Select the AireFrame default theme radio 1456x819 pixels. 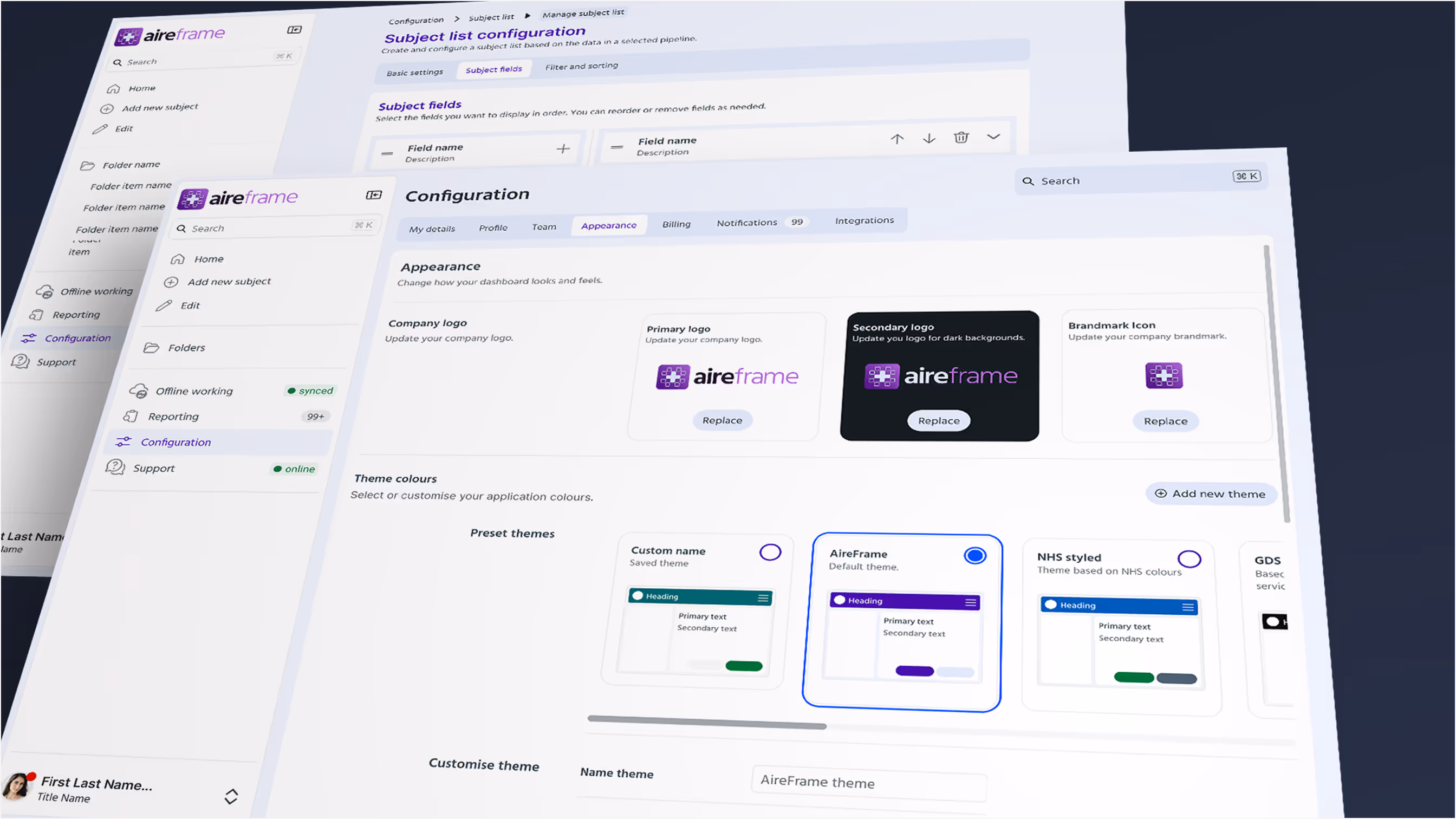(975, 556)
